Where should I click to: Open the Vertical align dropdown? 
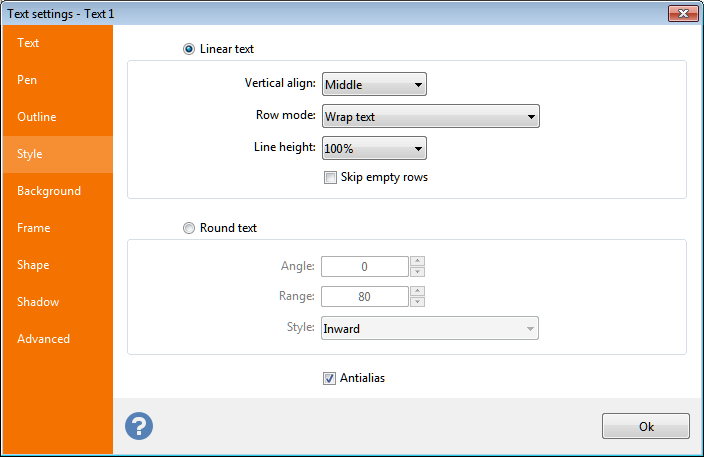(374, 85)
